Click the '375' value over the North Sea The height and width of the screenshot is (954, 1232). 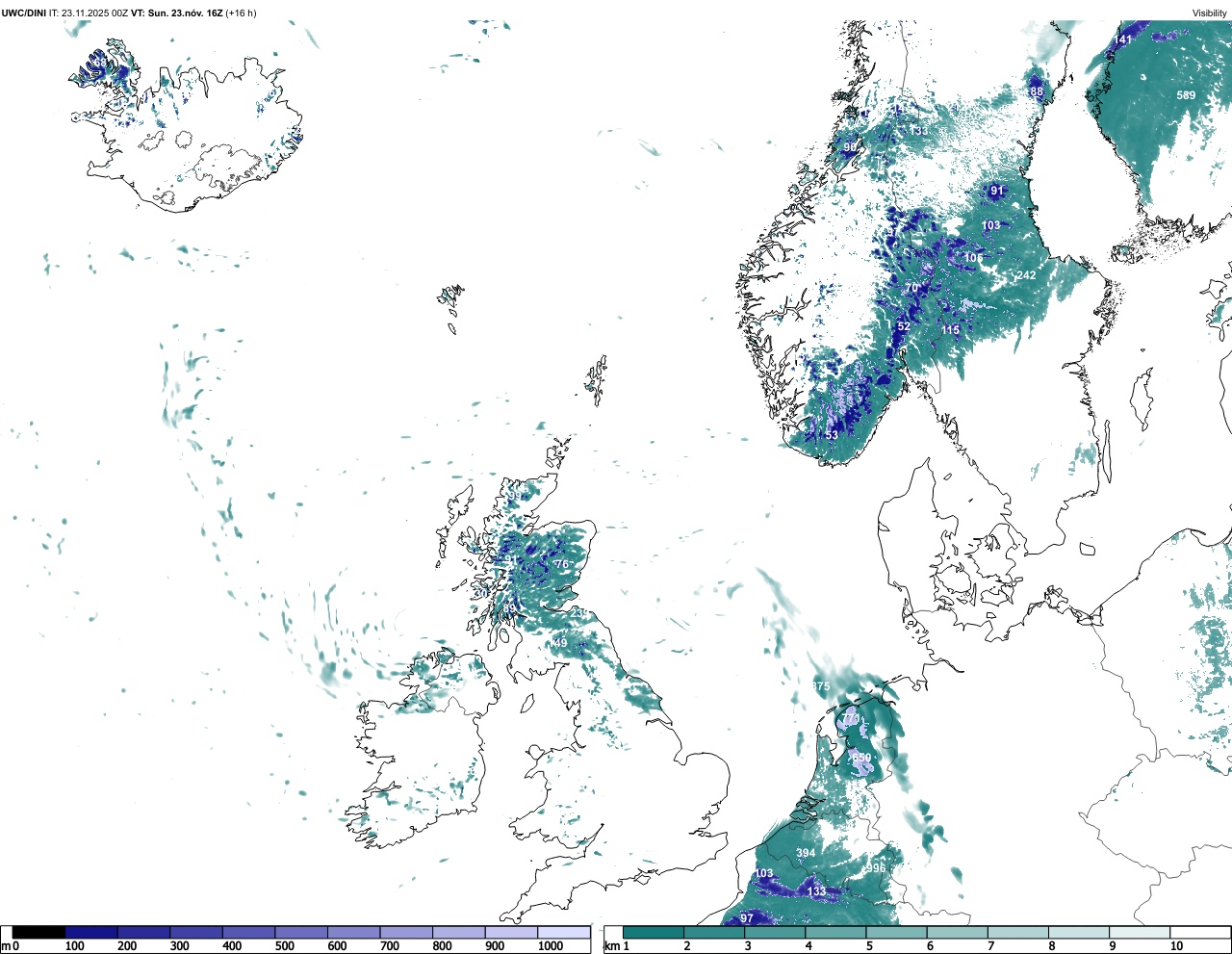[x=820, y=687]
